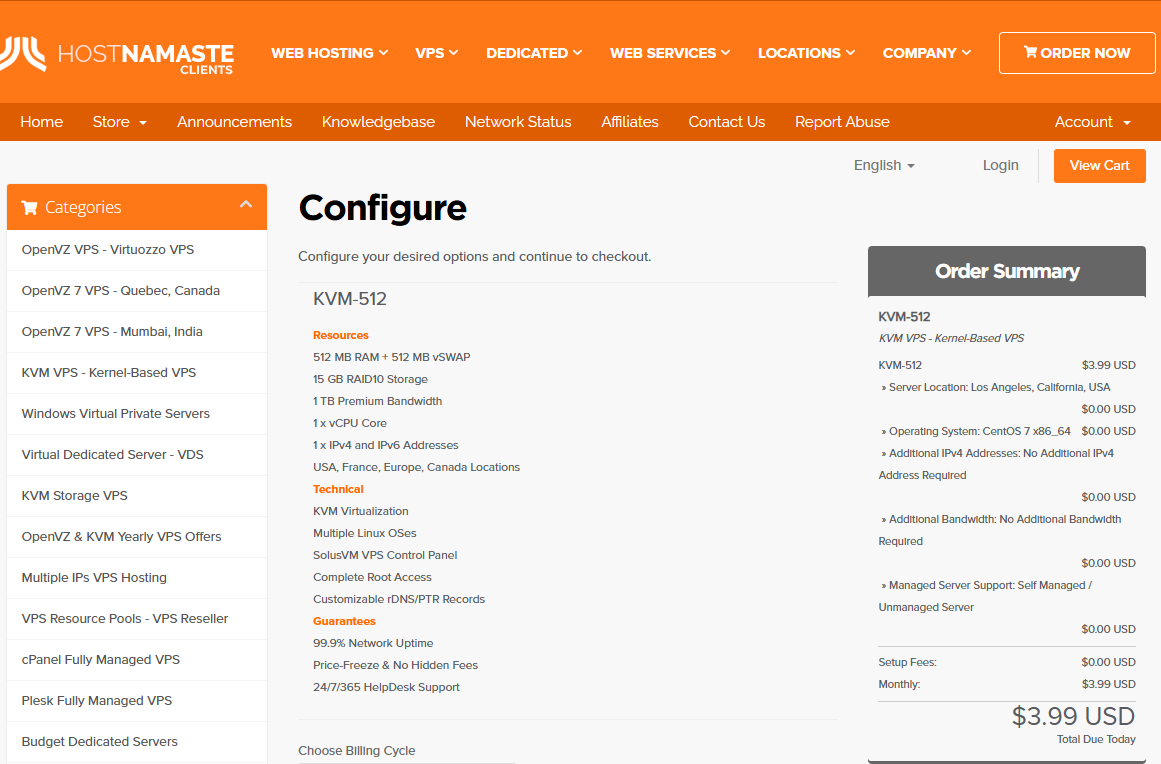The width and height of the screenshot is (1161, 764).
Task: Open the Knowledgebase
Action: [x=378, y=122]
